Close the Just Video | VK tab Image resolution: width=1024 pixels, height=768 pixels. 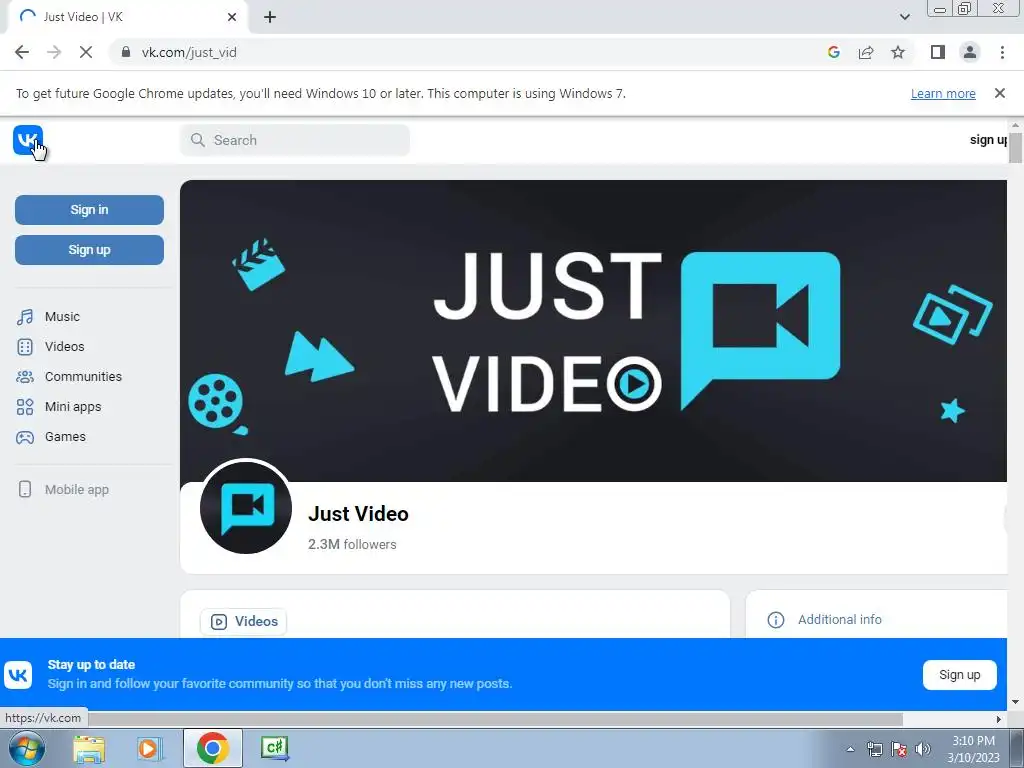[x=232, y=17]
